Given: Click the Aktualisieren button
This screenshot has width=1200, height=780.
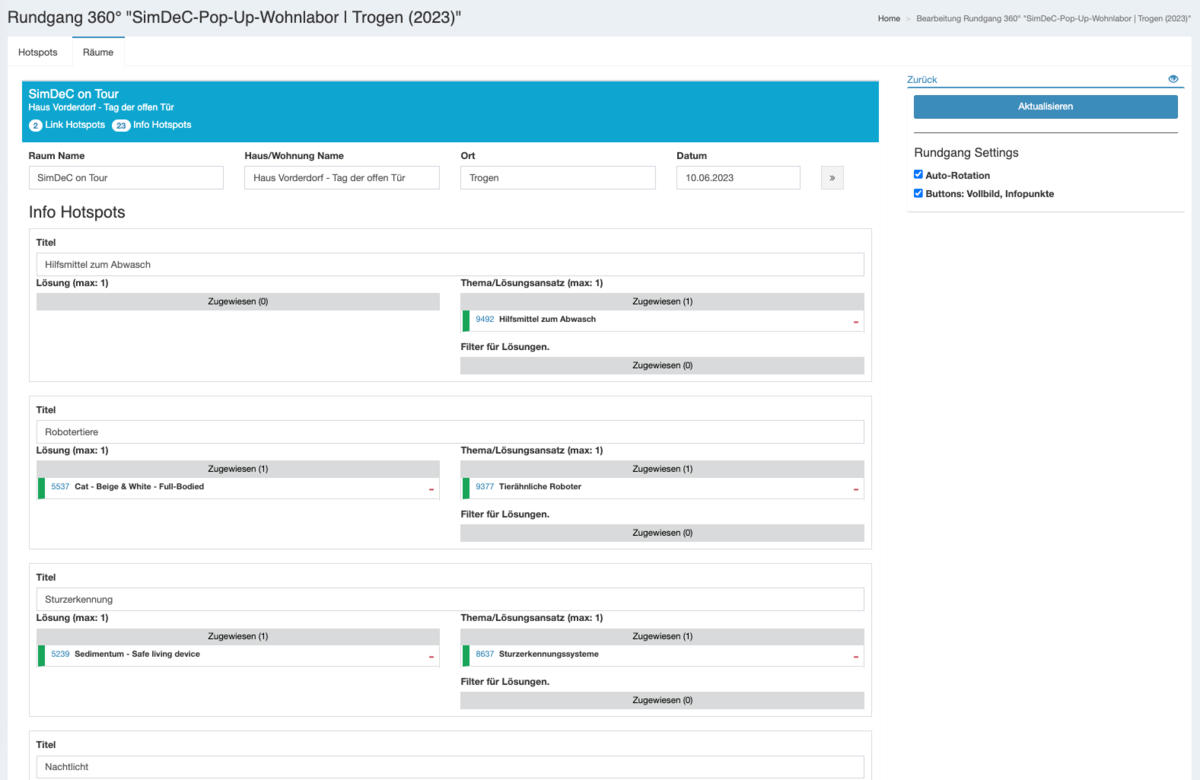Looking at the screenshot, I should click(x=1045, y=107).
